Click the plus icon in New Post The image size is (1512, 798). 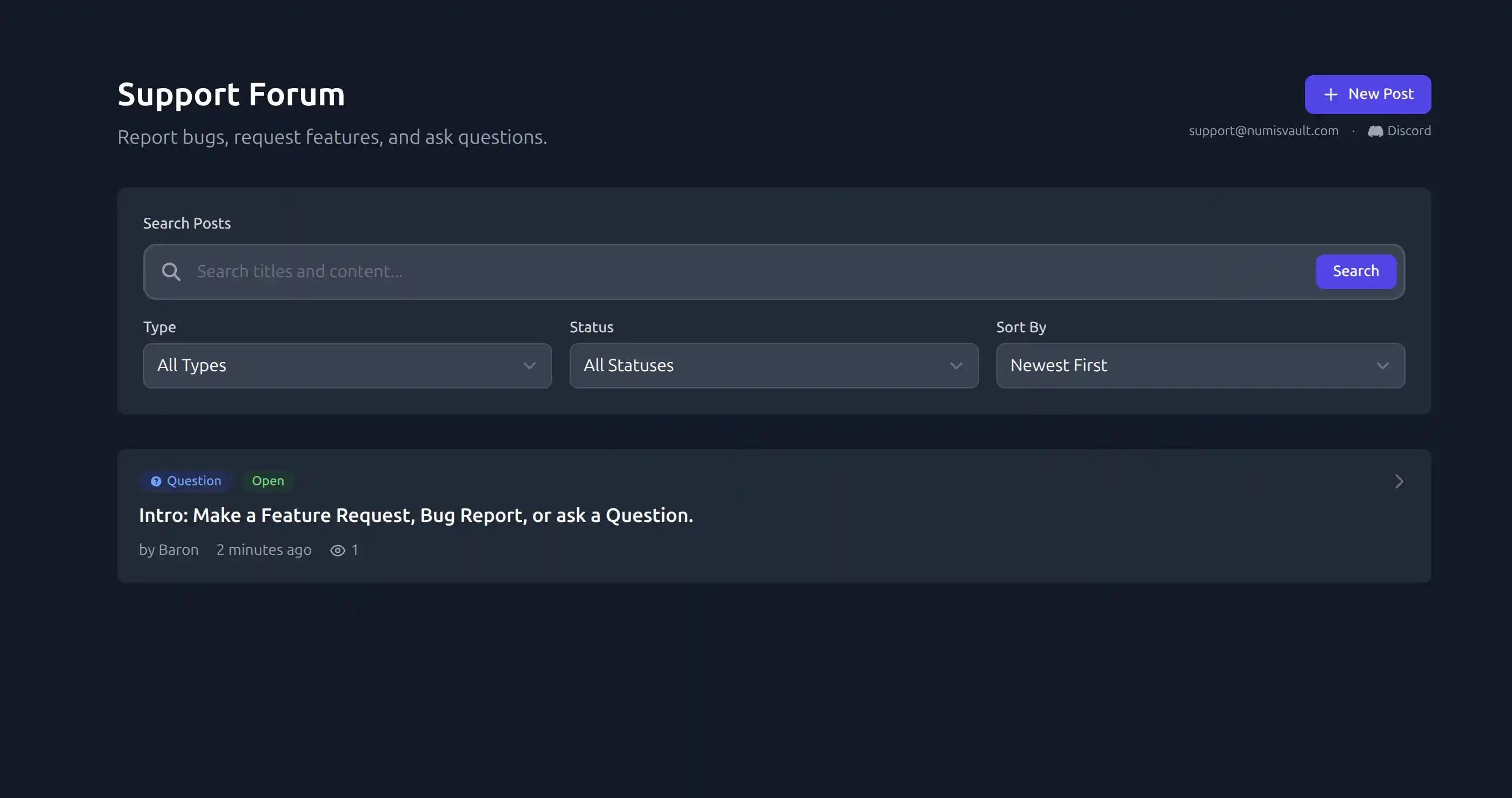click(x=1330, y=95)
